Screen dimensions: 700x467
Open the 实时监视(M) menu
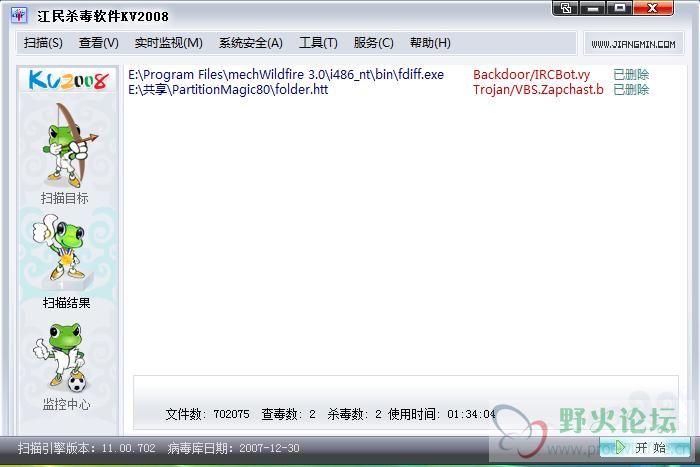pos(168,43)
